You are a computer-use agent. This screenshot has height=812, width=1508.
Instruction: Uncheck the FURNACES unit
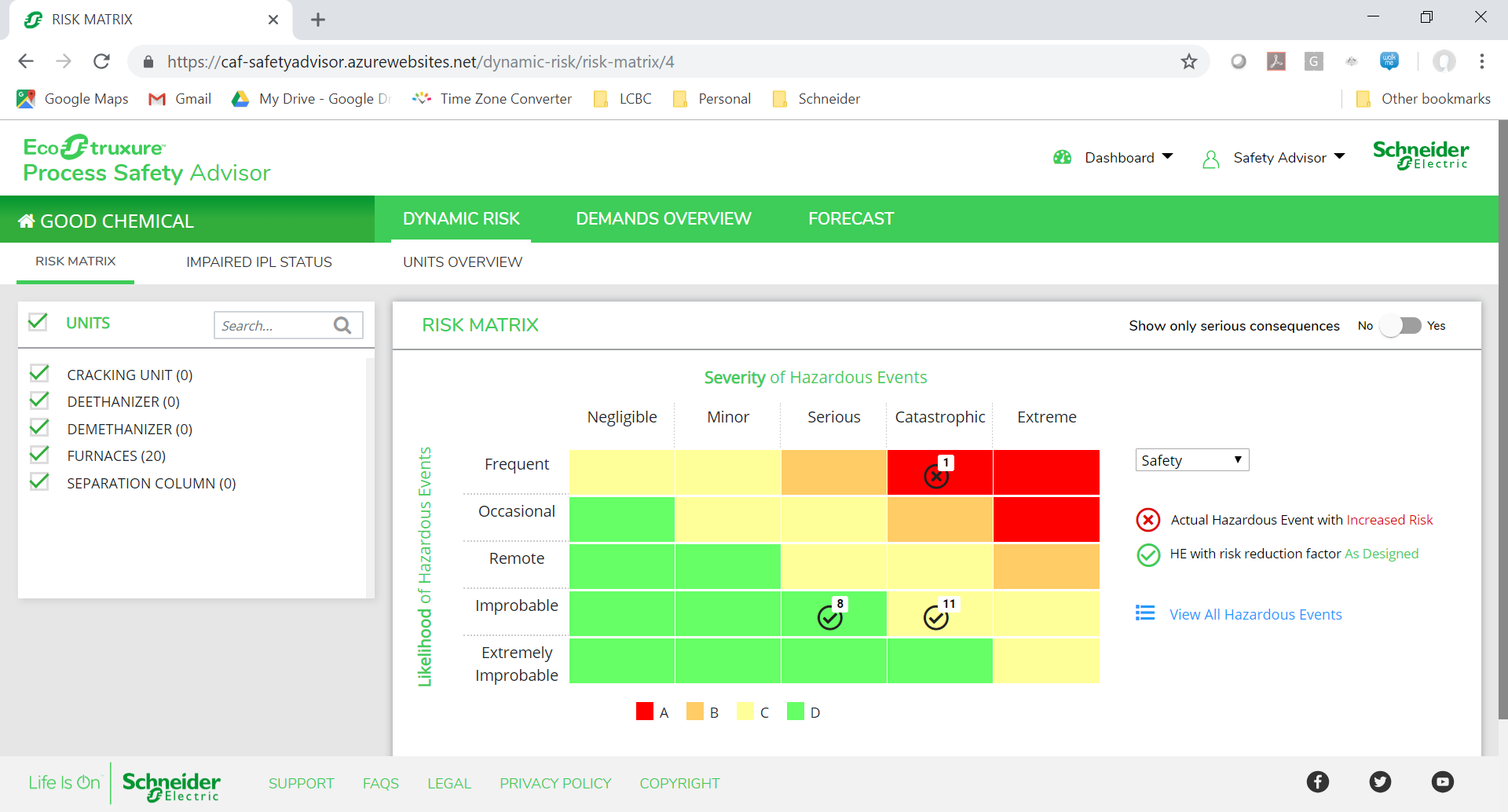click(x=39, y=454)
